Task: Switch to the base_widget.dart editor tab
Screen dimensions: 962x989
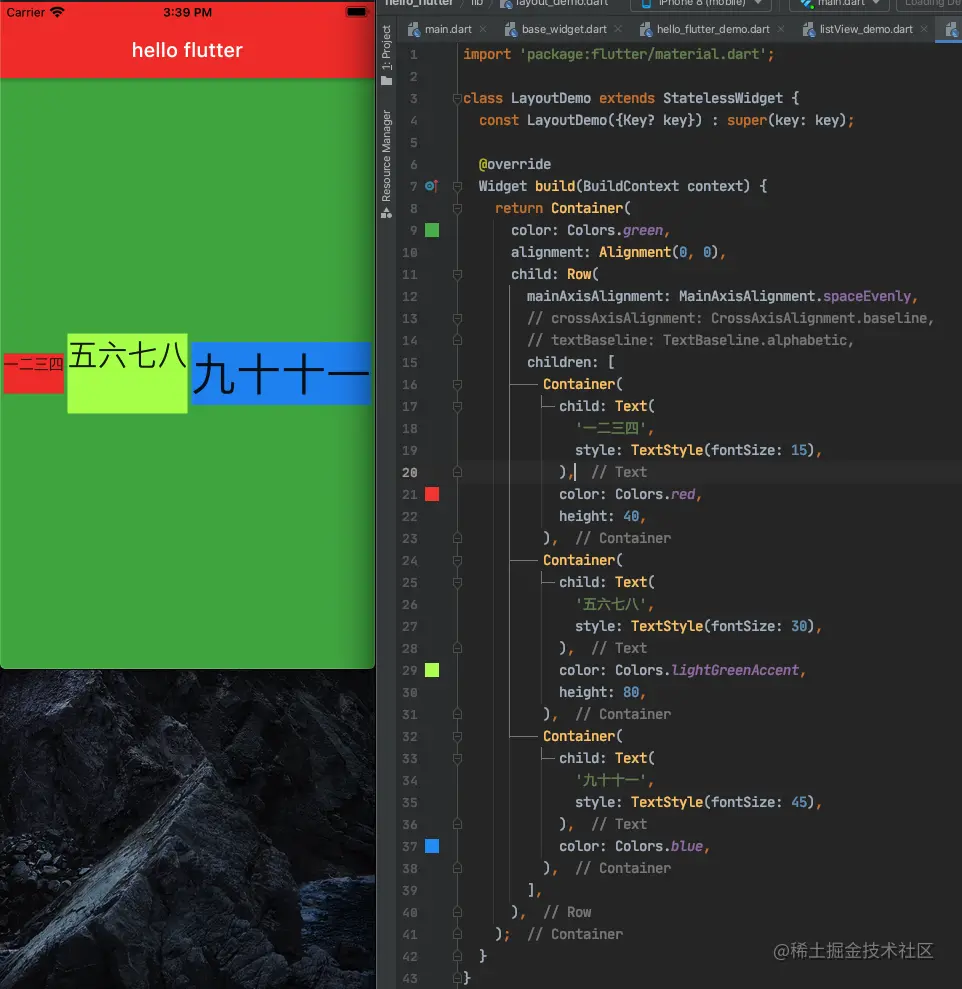Action: coord(564,29)
